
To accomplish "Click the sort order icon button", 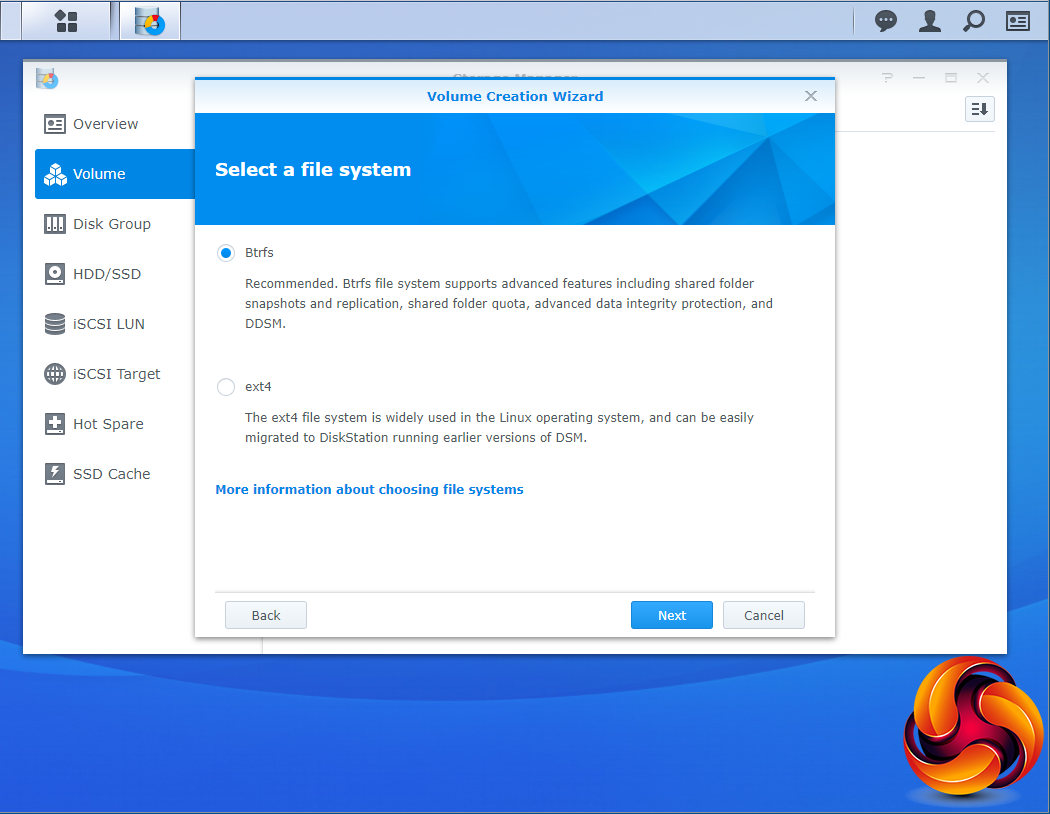I will (x=980, y=109).
